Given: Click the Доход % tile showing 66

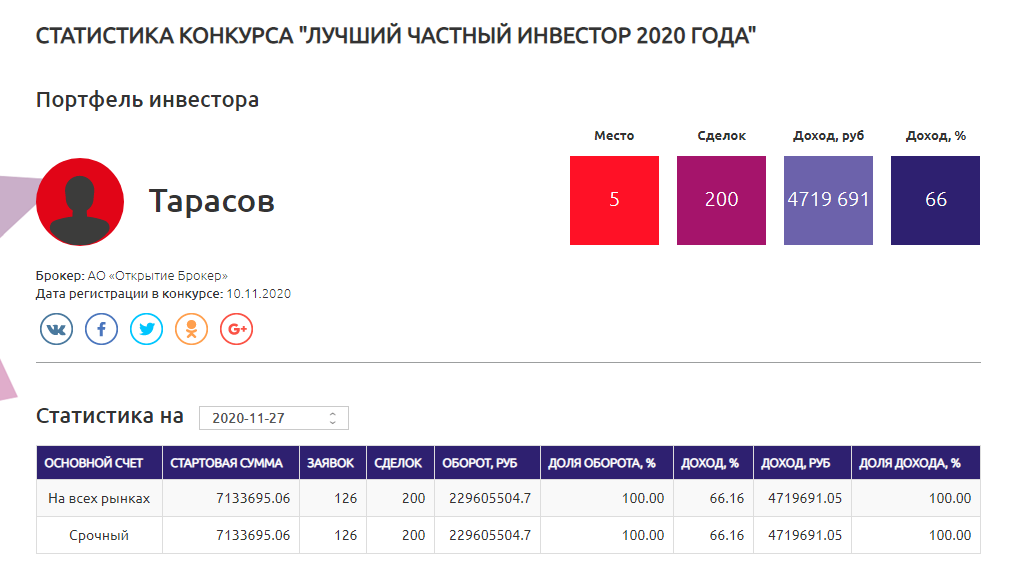Looking at the screenshot, I should click(935, 200).
